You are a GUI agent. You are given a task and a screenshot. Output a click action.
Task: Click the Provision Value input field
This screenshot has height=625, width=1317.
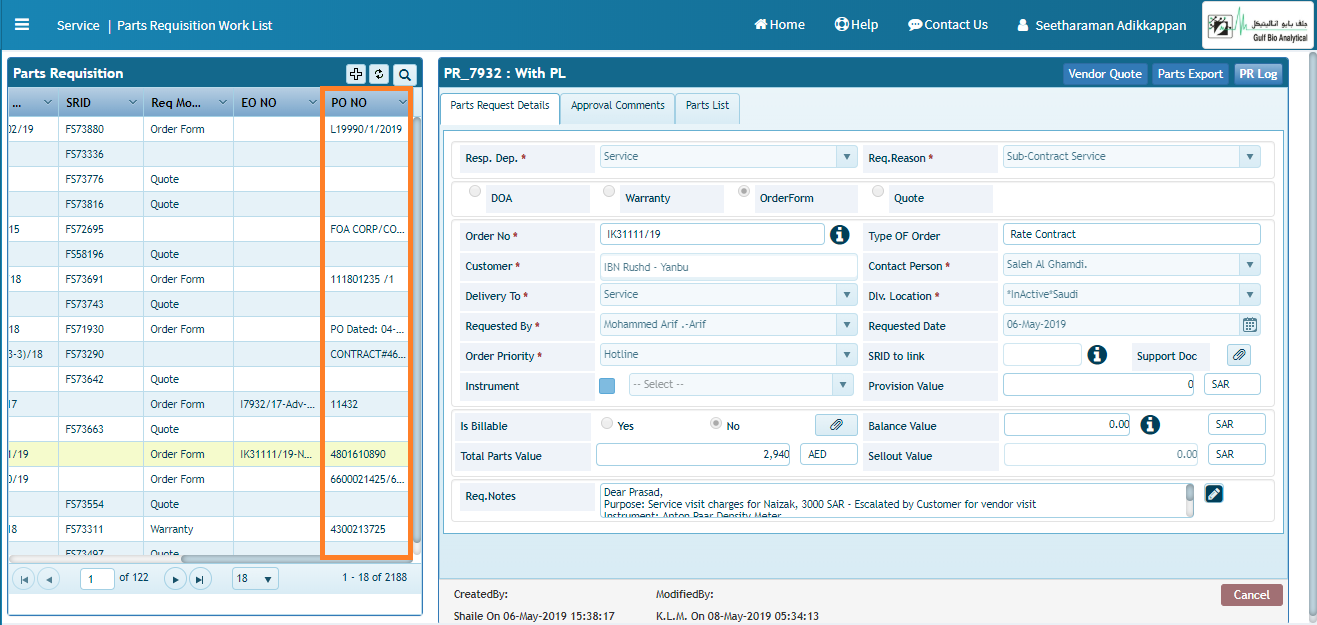click(x=1100, y=384)
